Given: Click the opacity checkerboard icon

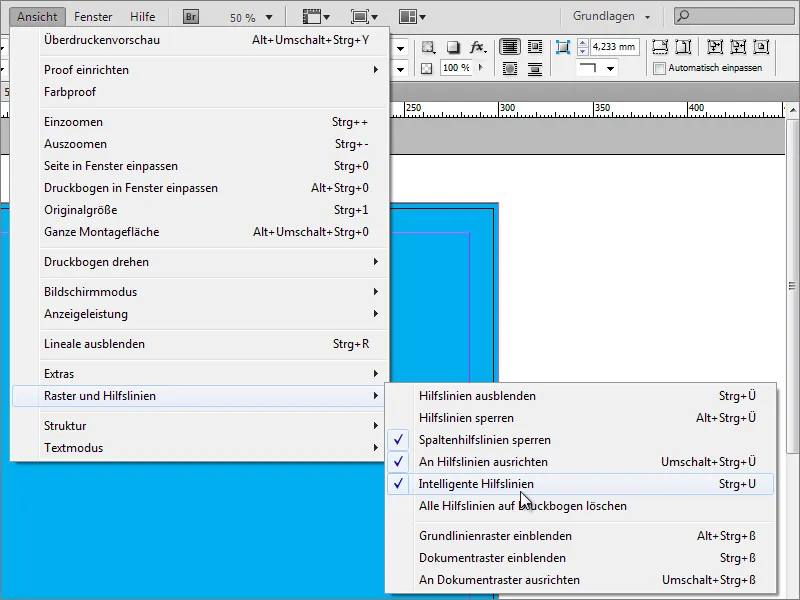Looking at the screenshot, I should click(x=427, y=68).
